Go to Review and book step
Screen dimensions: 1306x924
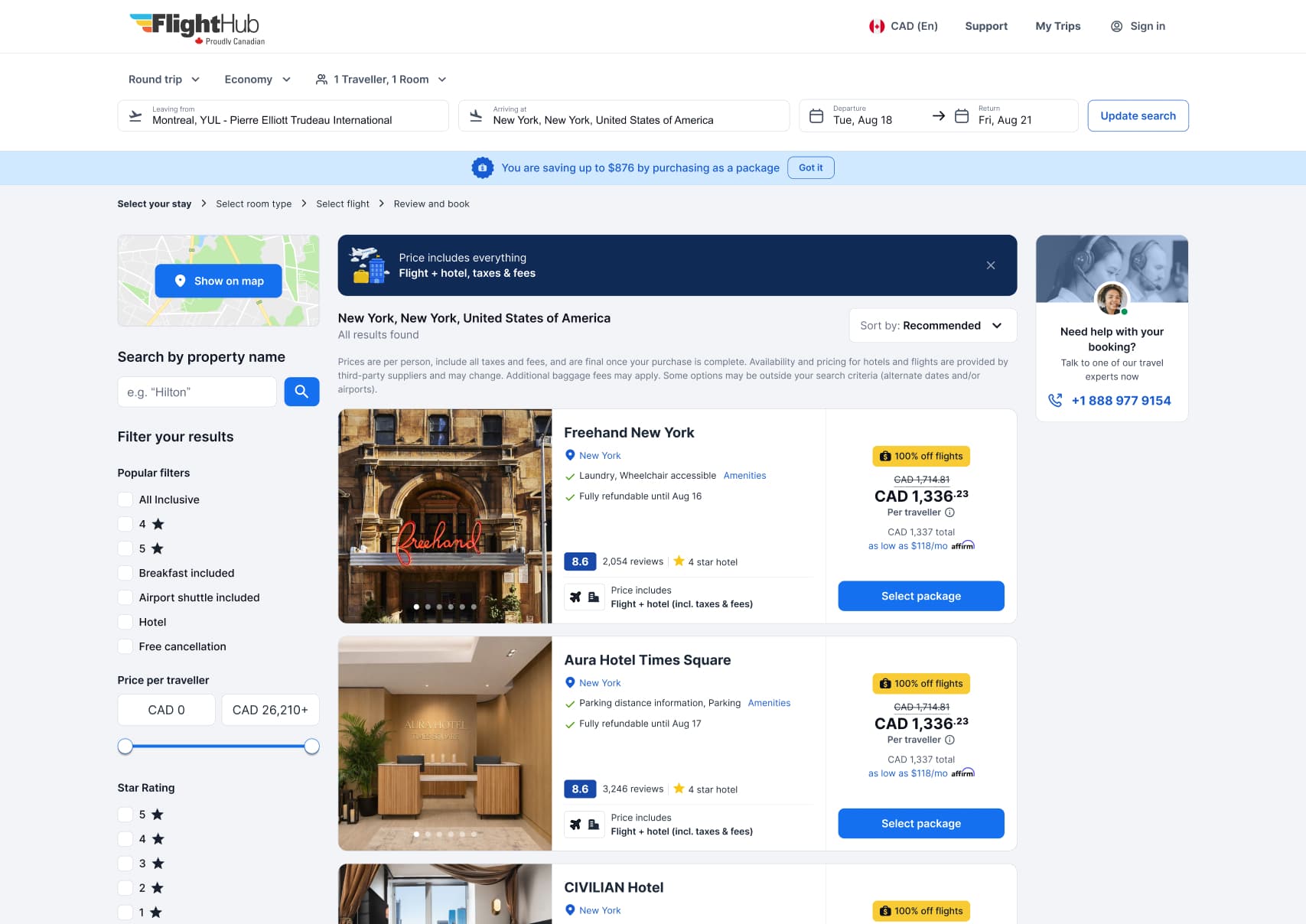tap(432, 203)
